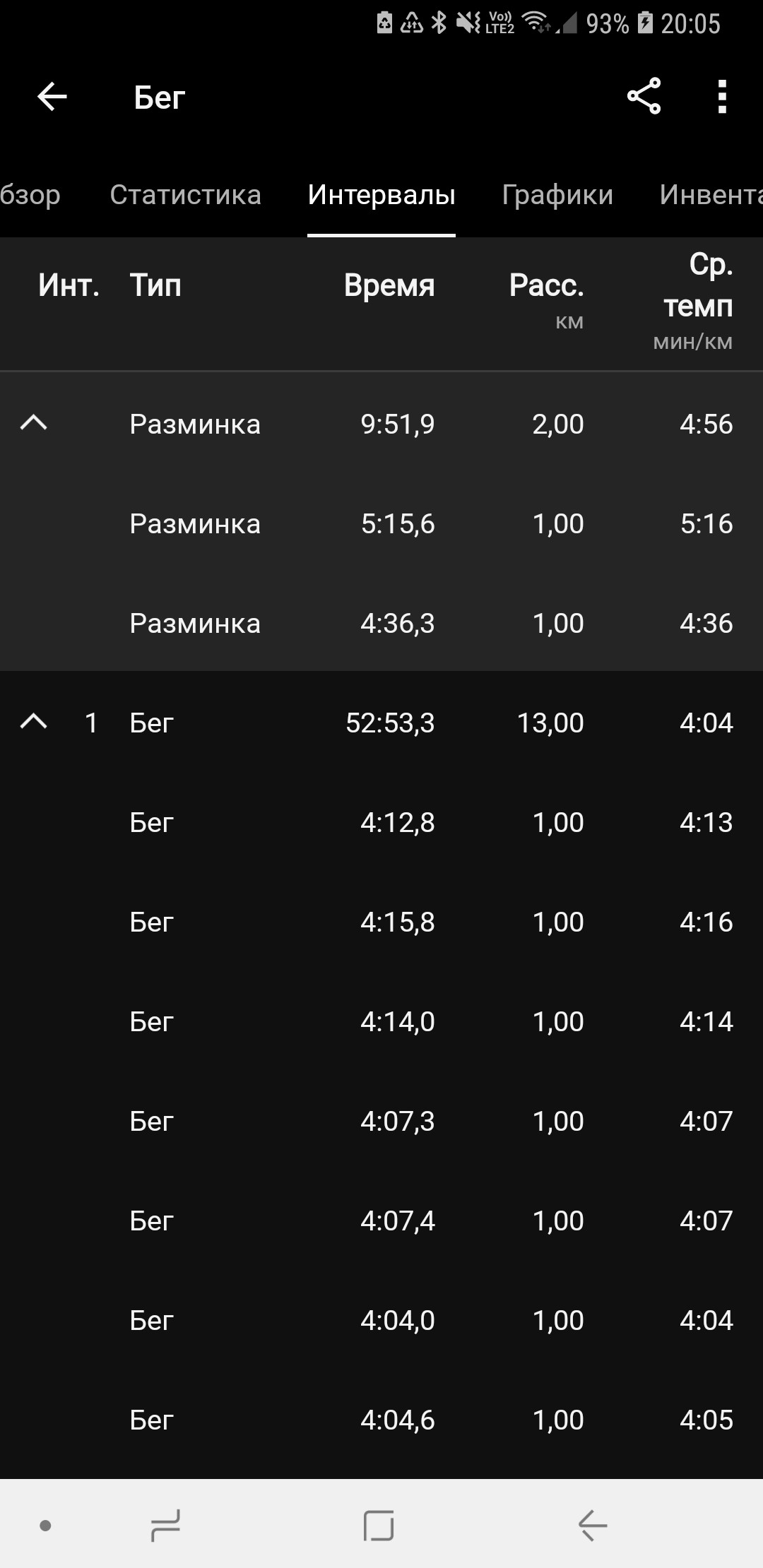Select Разминка lap with time 5:15,6
The image size is (763, 1568).
tap(381, 523)
